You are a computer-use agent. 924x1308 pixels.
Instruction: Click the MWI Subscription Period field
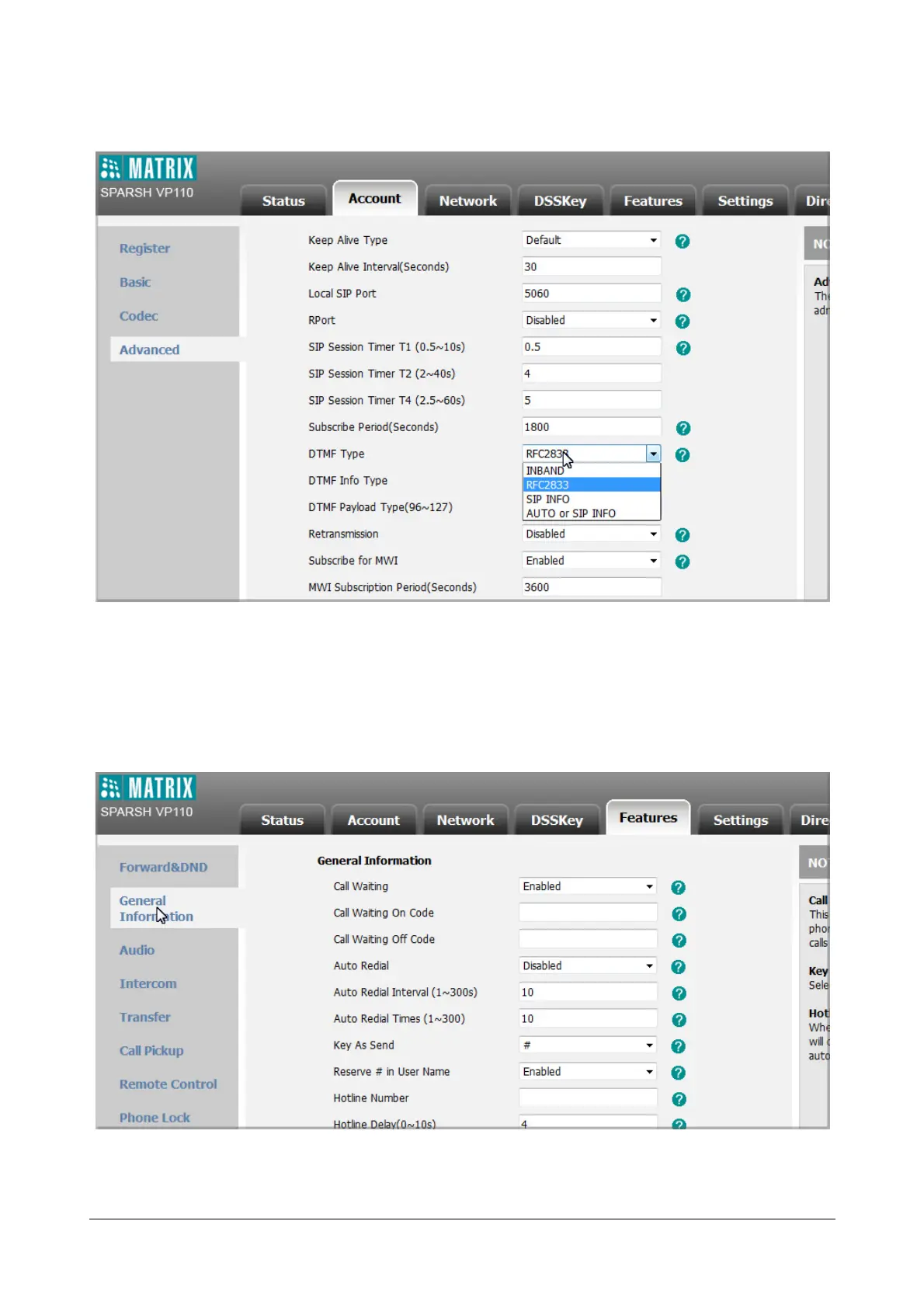click(591, 587)
